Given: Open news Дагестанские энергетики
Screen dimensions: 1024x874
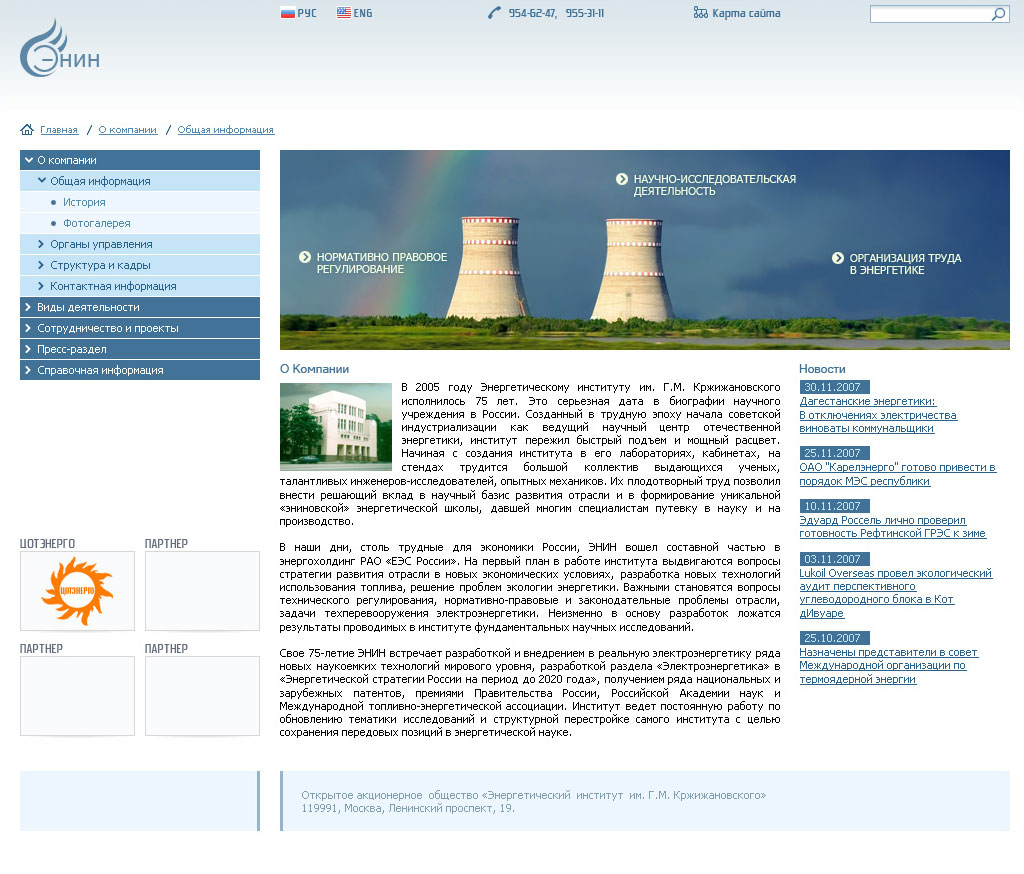Looking at the screenshot, I should [x=878, y=415].
